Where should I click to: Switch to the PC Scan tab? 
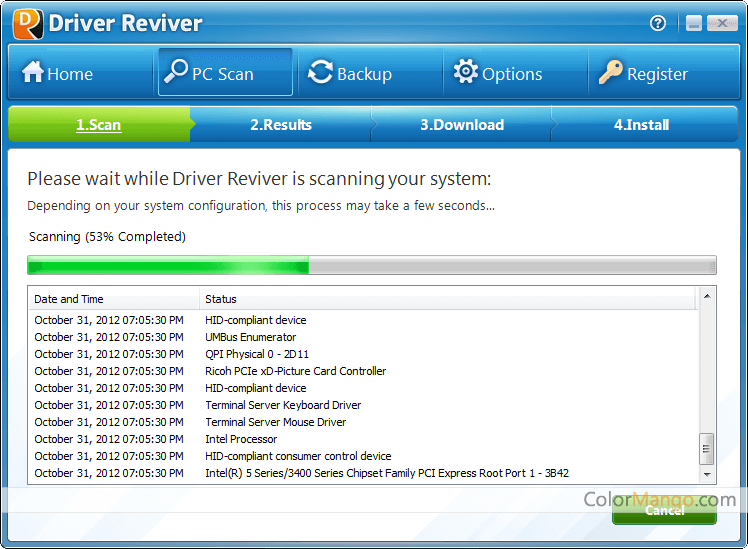(x=225, y=72)
